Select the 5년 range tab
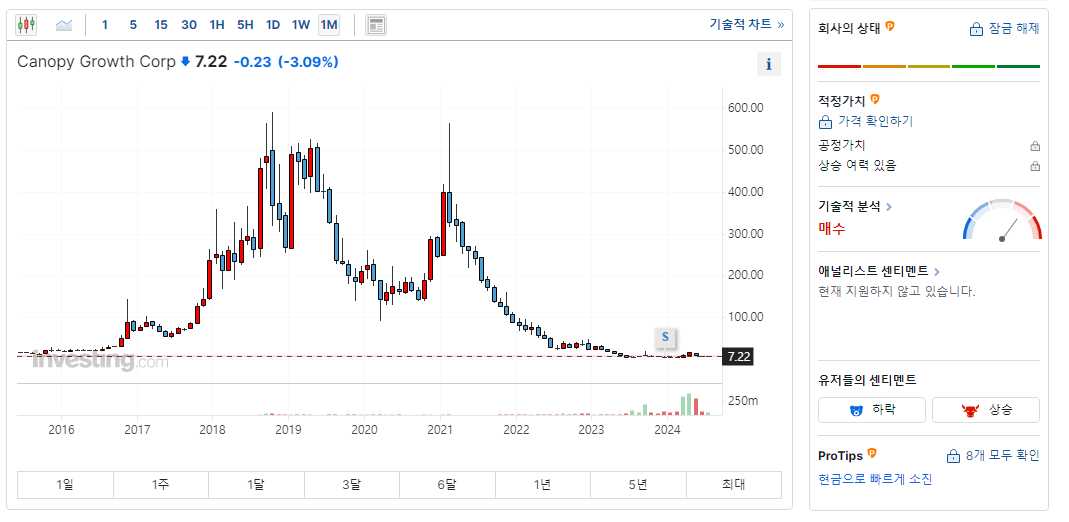This screenshot has height=522, width=1069. (638, 485)
